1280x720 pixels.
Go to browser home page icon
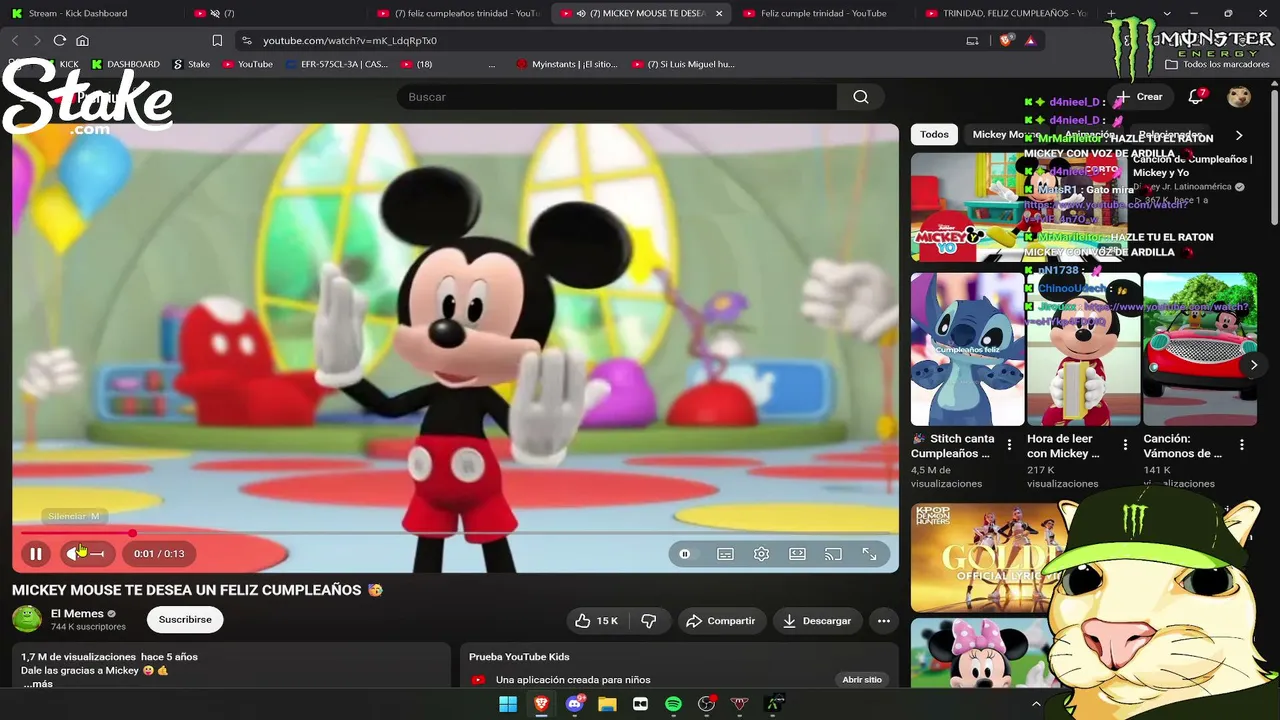[x=83, y=41]
